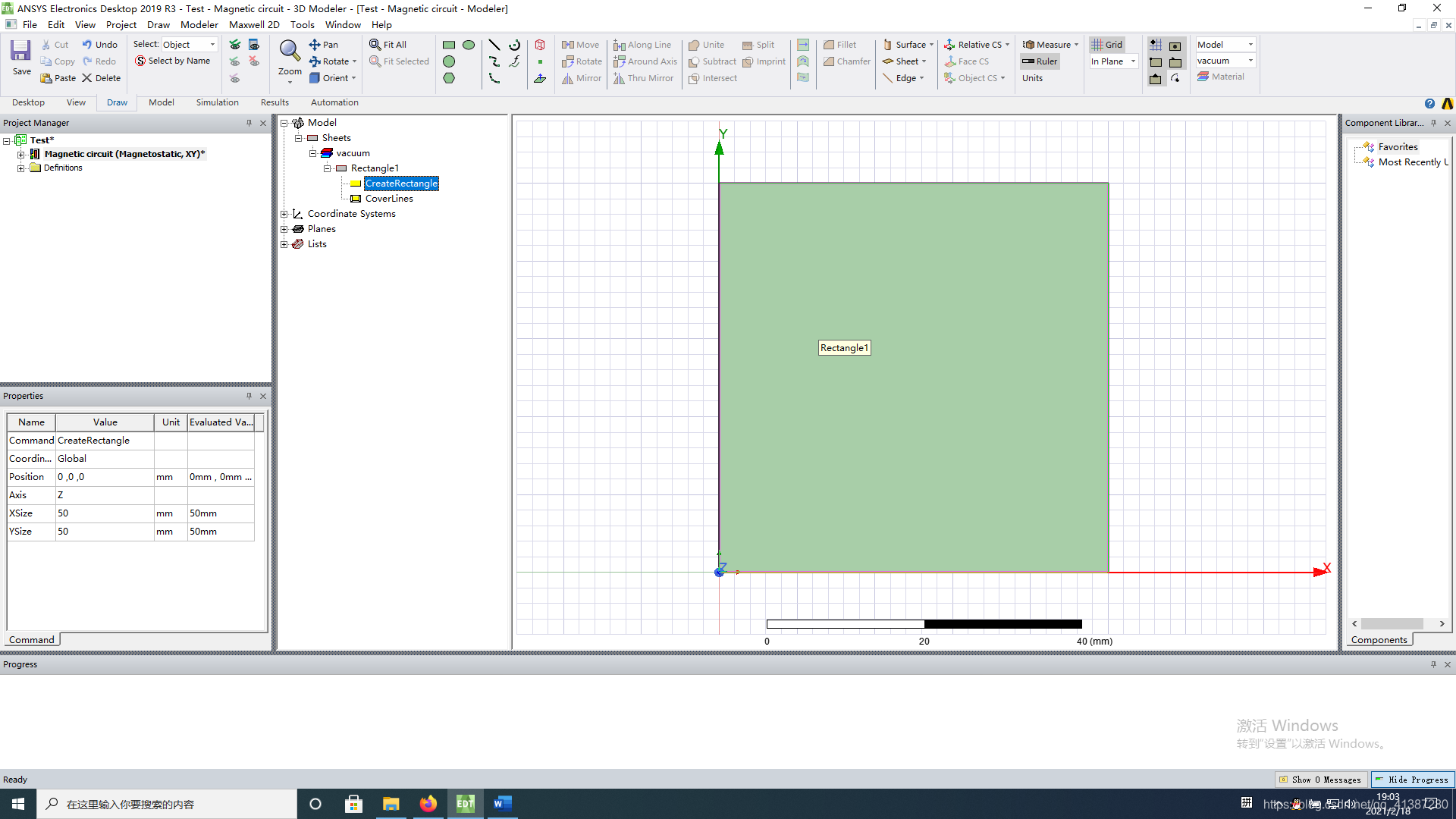1456x819 pixels.
Task: Click the XSize value field
Action: click(105, 513)
